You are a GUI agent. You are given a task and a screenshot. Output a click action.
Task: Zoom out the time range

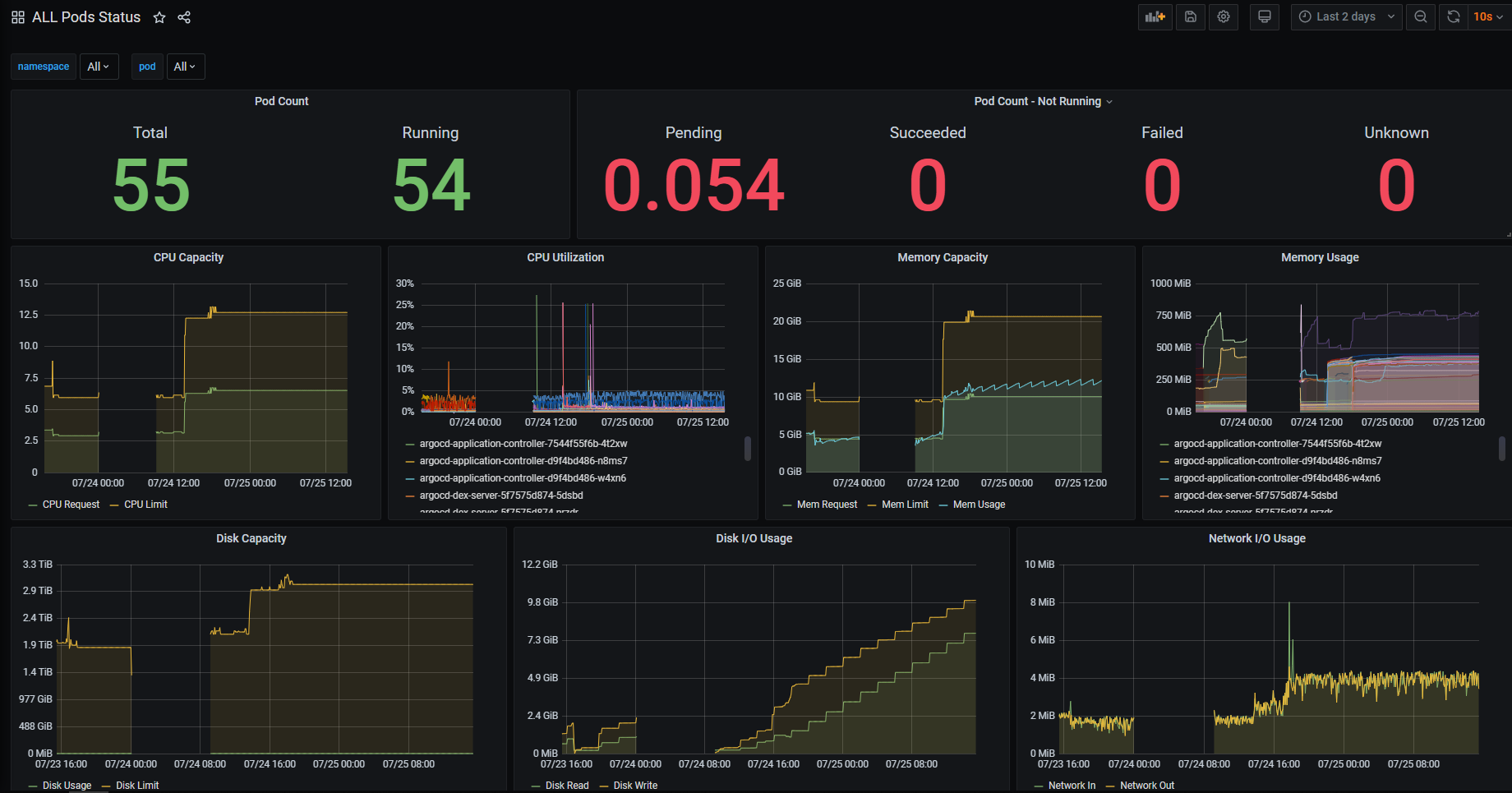[1421, 16]
